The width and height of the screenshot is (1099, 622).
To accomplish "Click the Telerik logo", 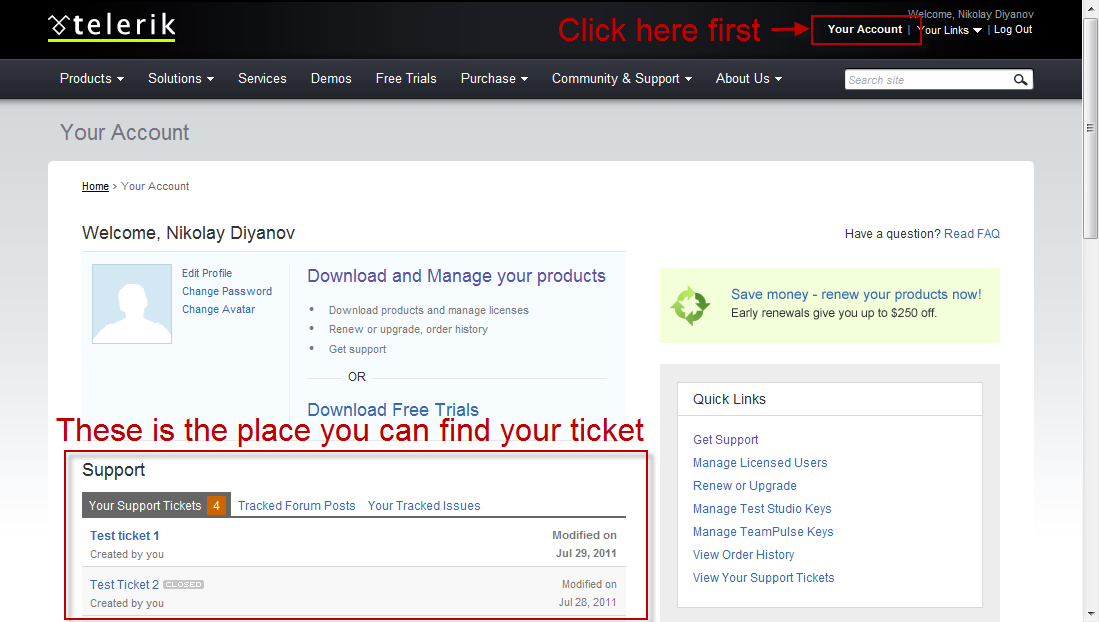I will pyautogui.click(x=111, y=27).
